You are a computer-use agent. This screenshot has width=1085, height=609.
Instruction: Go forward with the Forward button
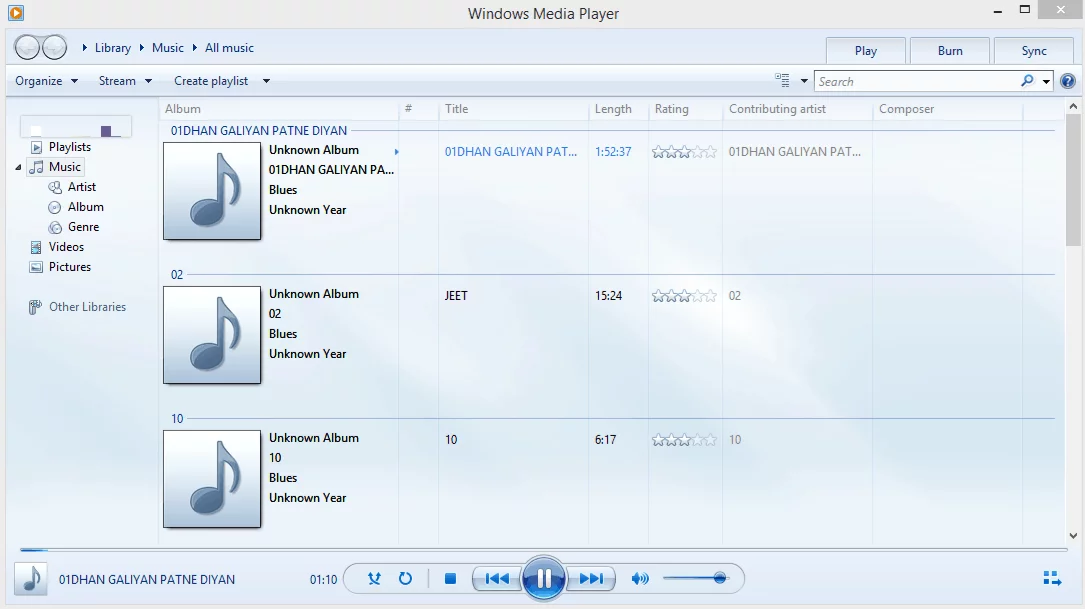pos(55,47)
